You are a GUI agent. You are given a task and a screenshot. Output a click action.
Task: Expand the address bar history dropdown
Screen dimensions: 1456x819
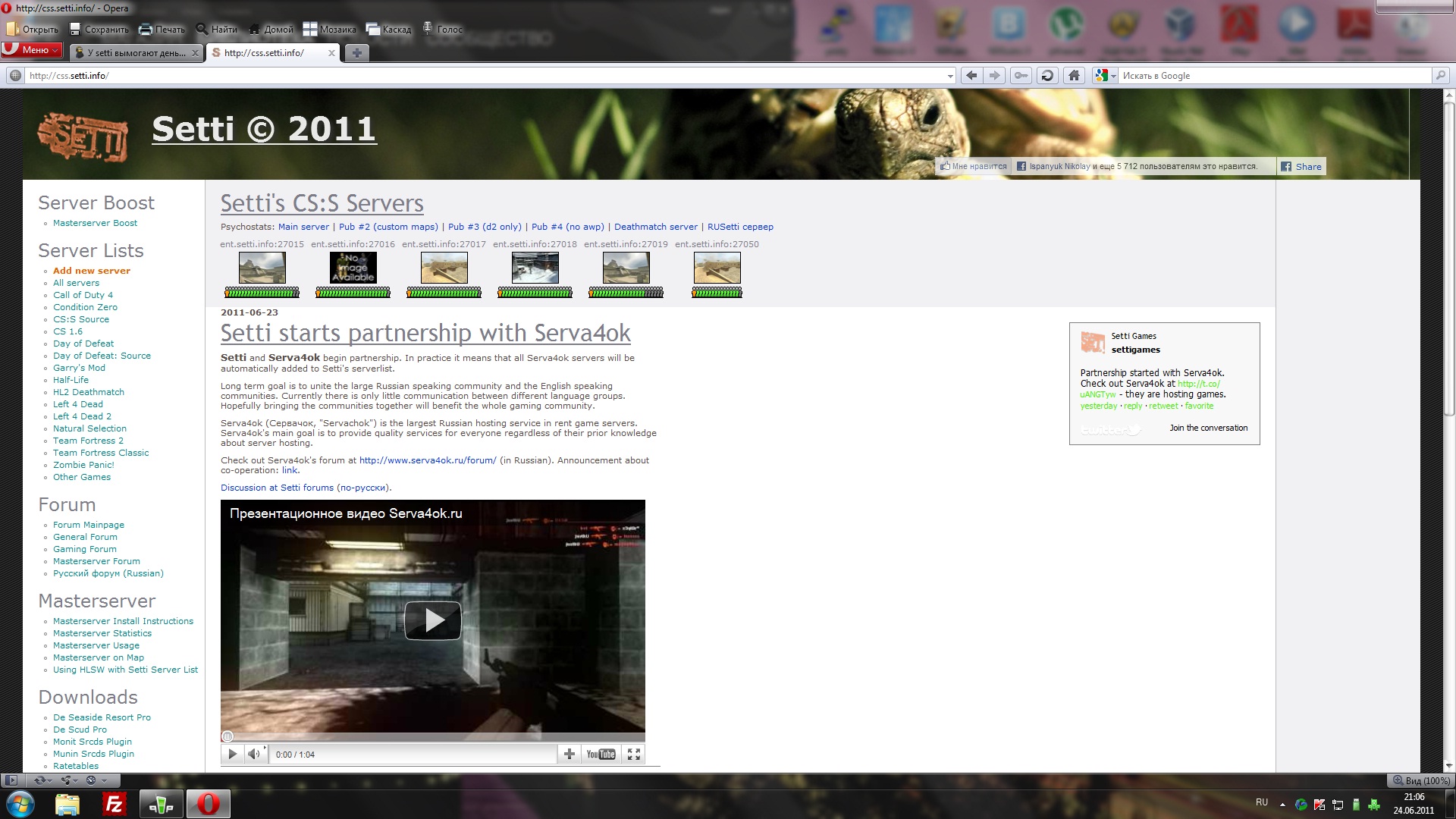click(x=950, y=76)
